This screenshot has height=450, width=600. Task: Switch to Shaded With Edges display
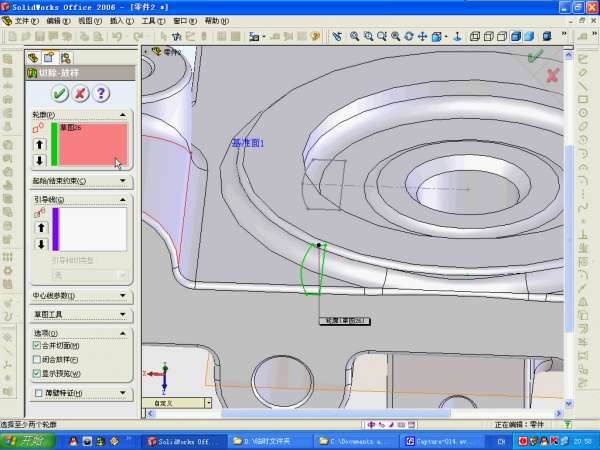coord(516,37)
